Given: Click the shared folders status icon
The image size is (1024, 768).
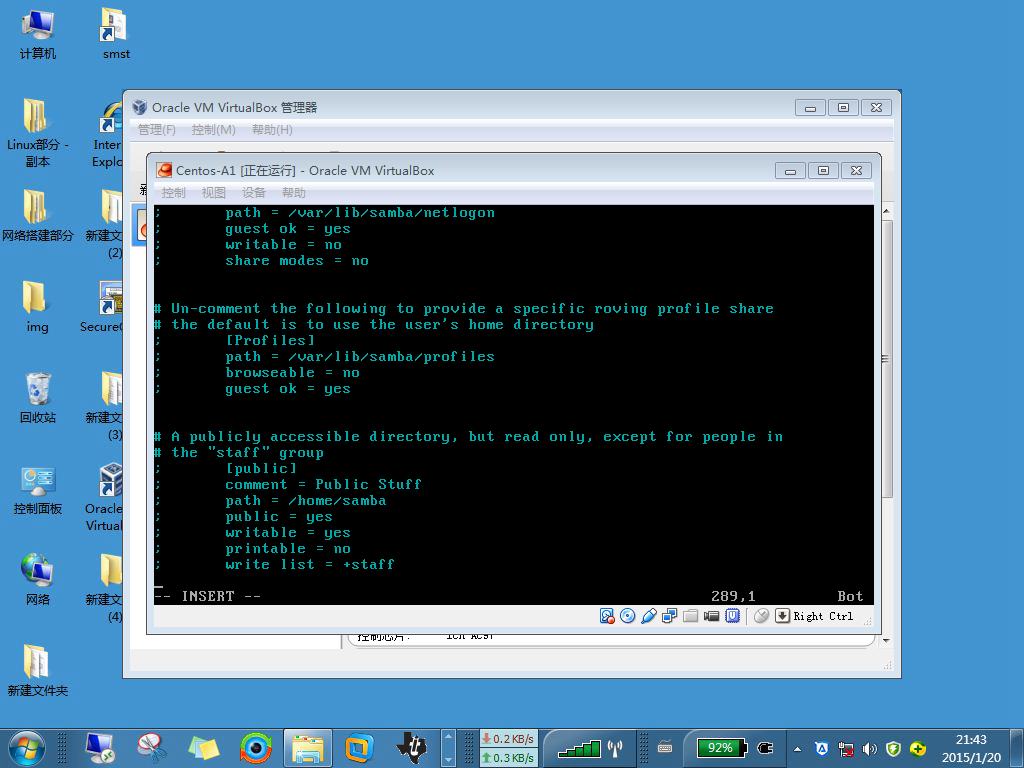Looking at the screenshot, I should pos(690,616).
